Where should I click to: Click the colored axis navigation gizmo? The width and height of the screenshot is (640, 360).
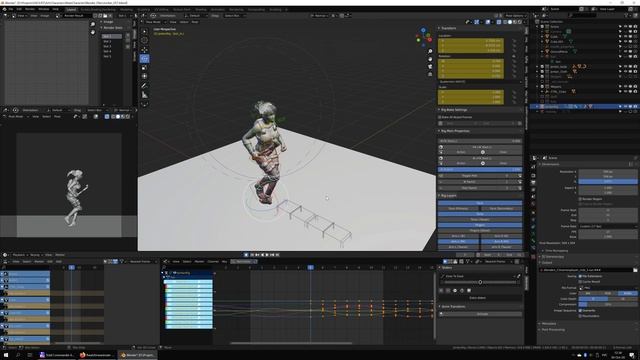424,37
